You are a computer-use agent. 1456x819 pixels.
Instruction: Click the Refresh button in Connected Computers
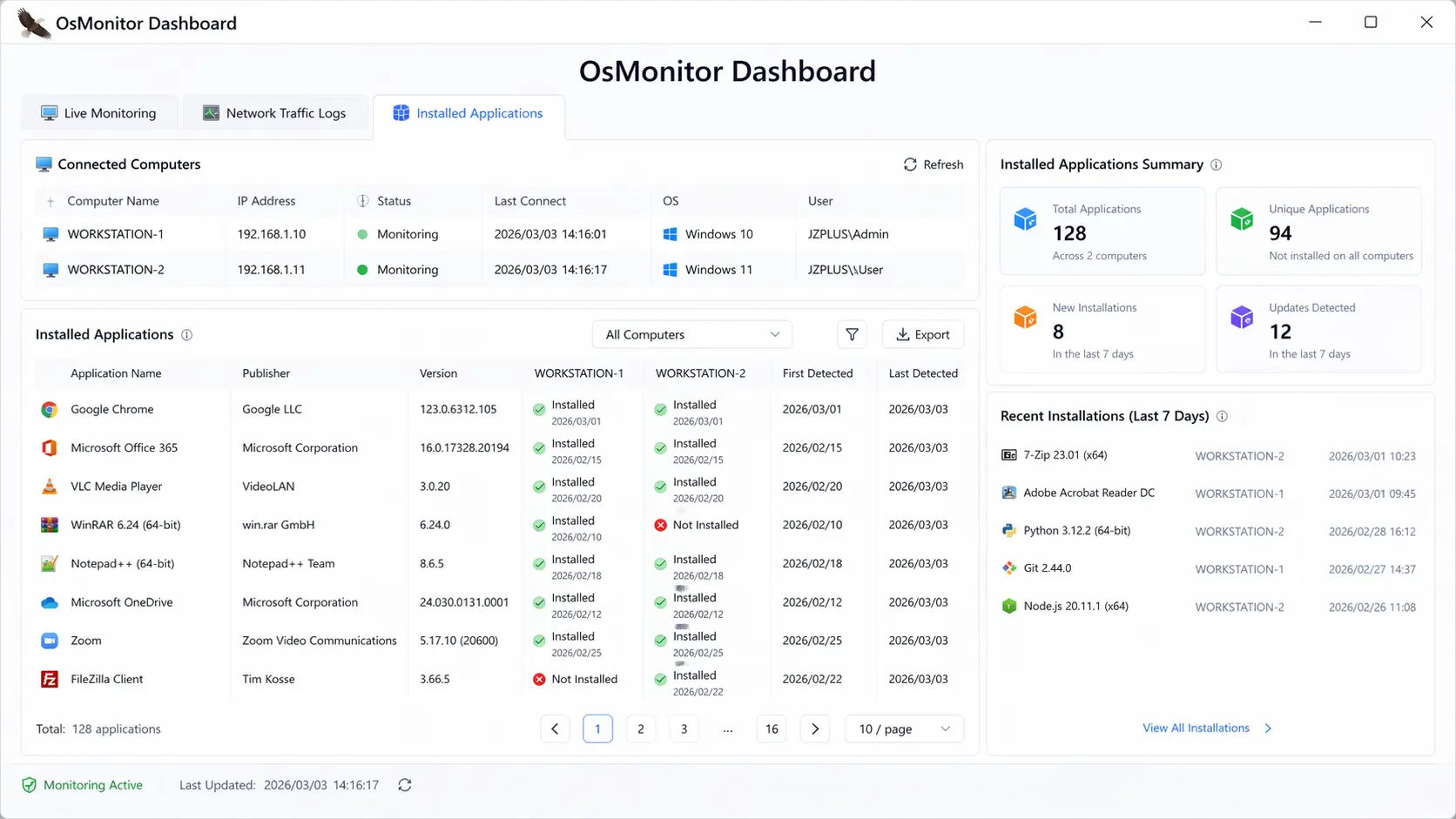coord(934,164)
